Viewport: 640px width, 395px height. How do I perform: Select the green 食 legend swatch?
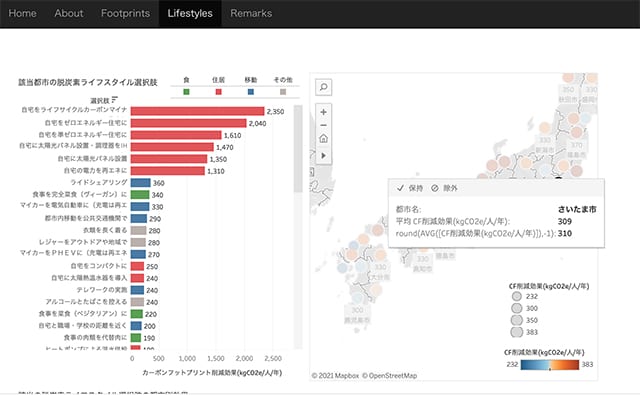click(x=187, y=92)
